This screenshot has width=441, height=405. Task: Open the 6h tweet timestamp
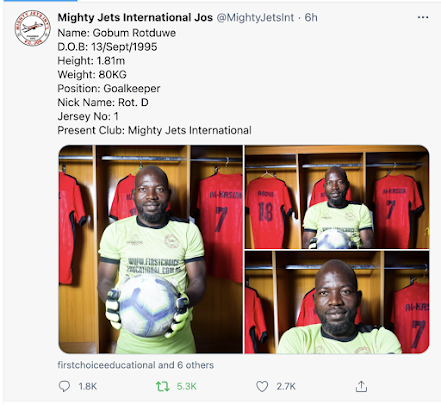pyautogui.click(x=311, y=17)
